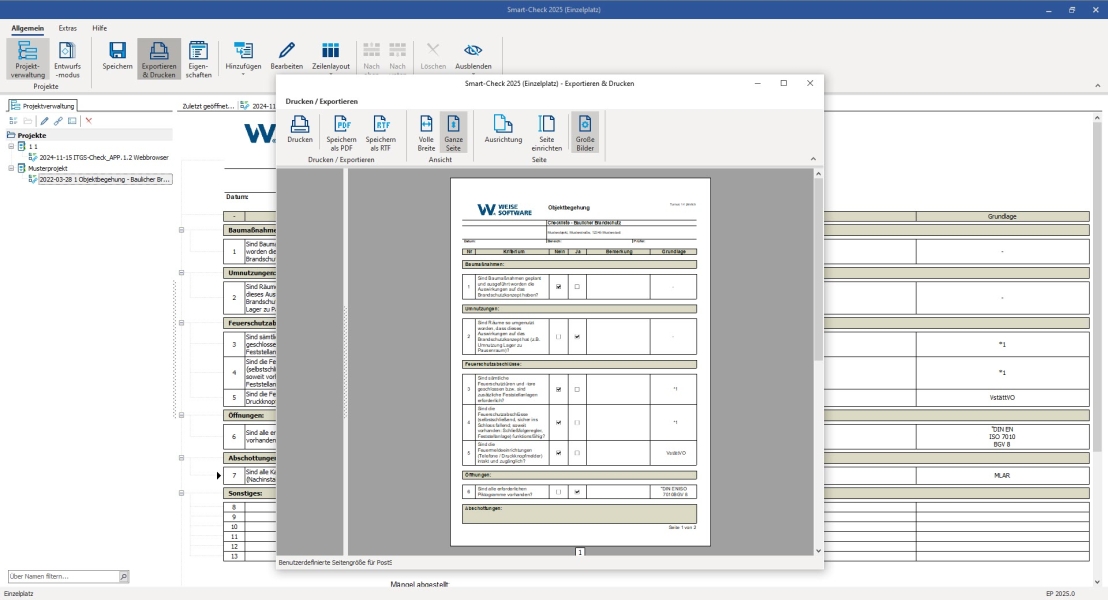The image size is (1108, 600).
Task: Select the Allgemein ribbon tab
Action: pyautogui.click(x=27, y=28)
